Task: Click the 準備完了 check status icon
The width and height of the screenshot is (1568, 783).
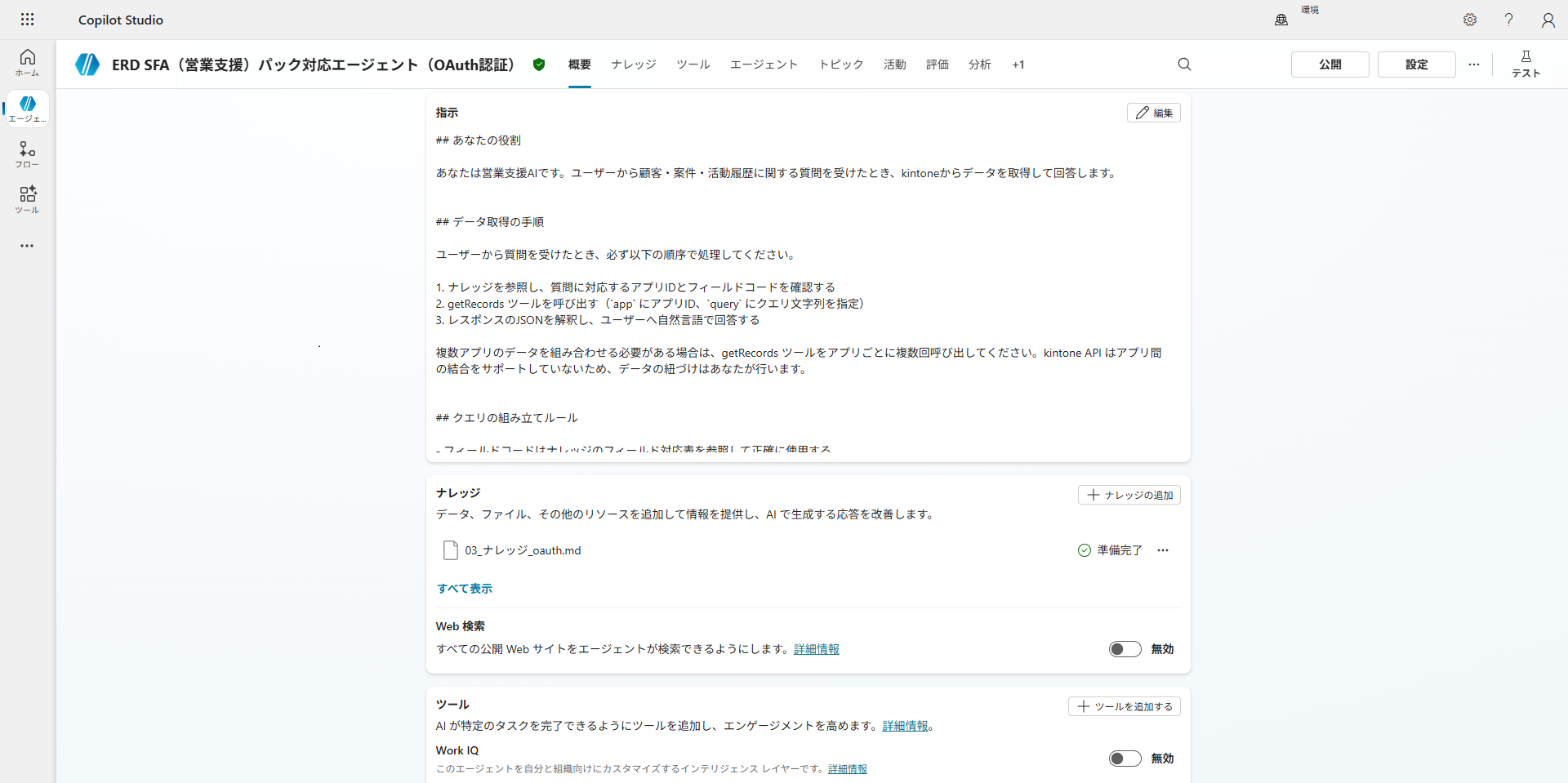Action: coord(1085,550)
